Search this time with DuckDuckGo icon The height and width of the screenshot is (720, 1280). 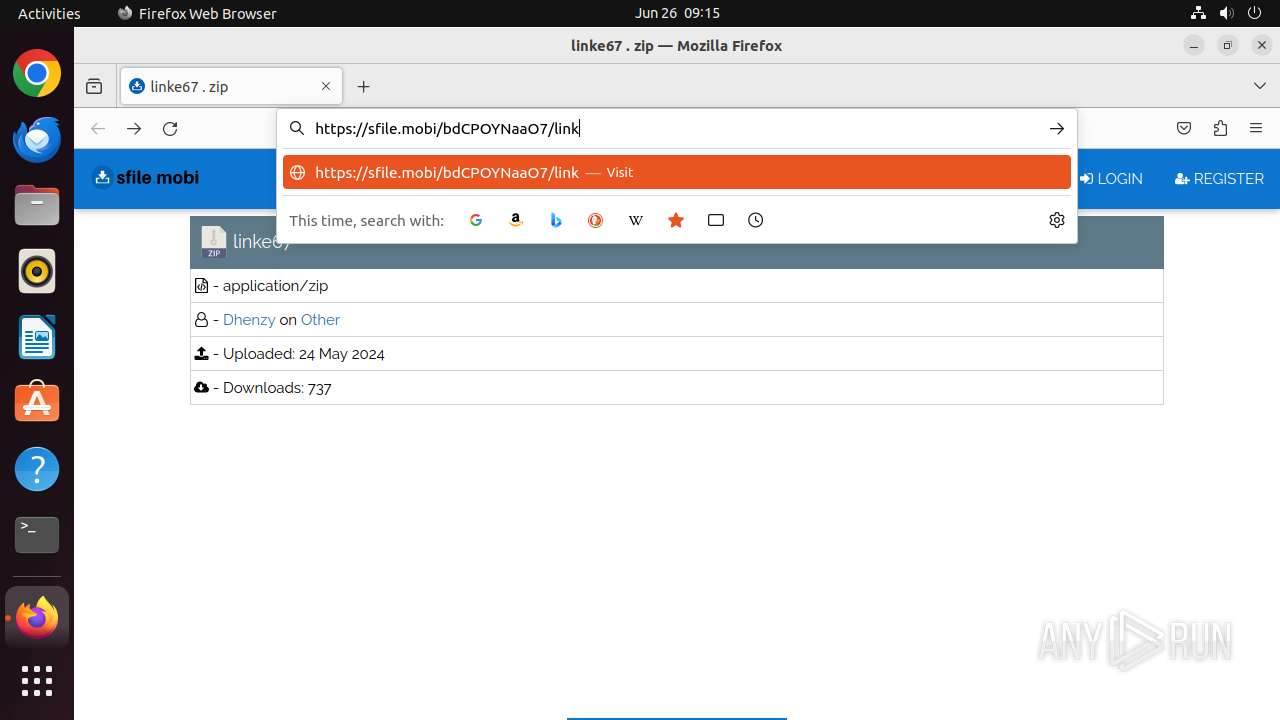596,220
